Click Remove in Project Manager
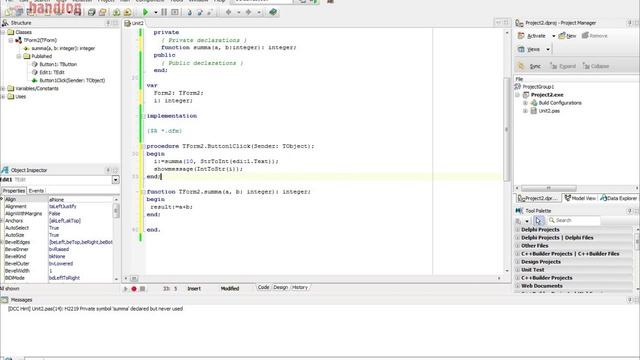Screen dimensions: 640x360 pyautogui.click(x=595, y=36)
